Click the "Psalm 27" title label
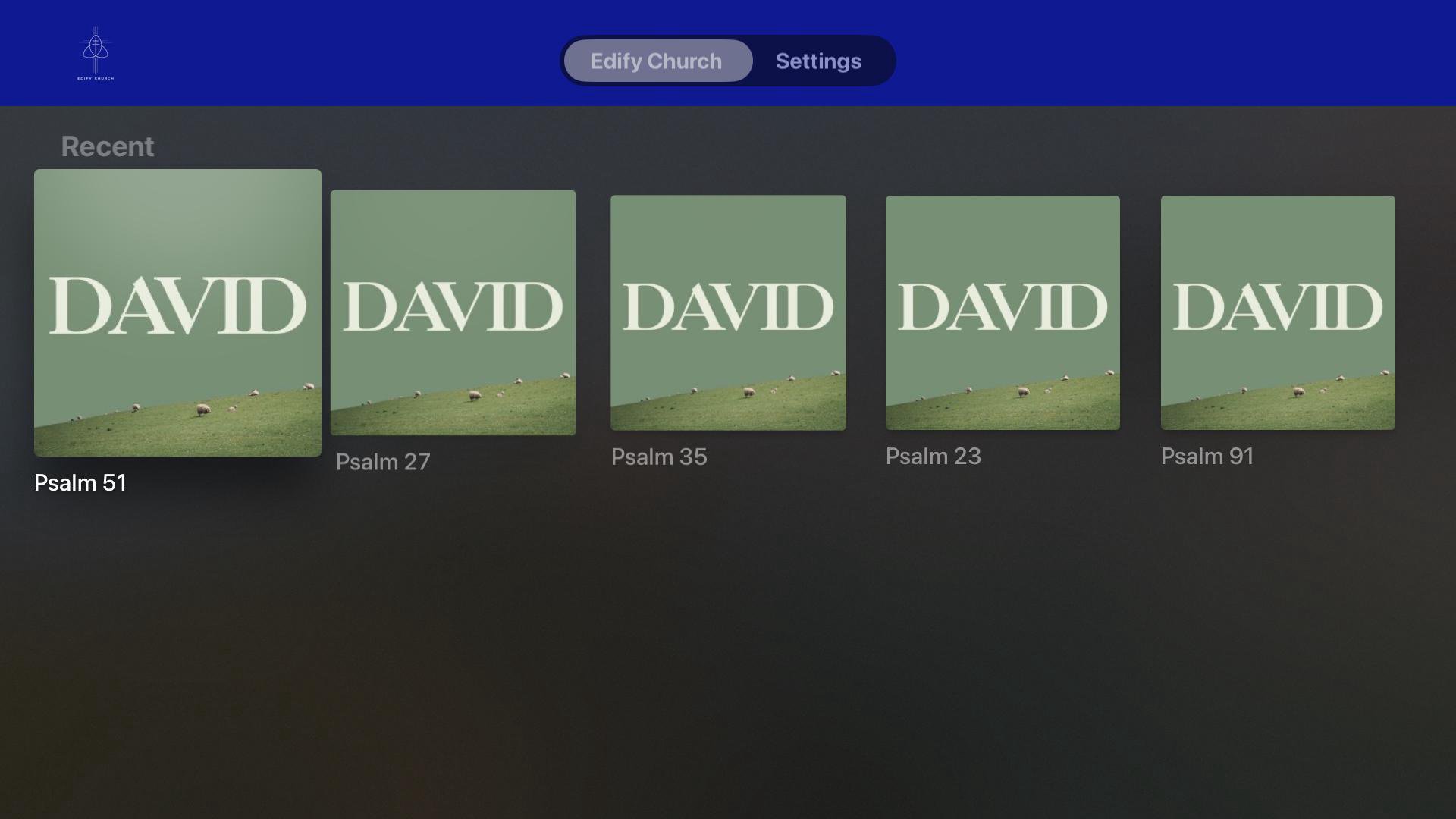The height and width of the screenshot is (819, 1456). (383, 462)
